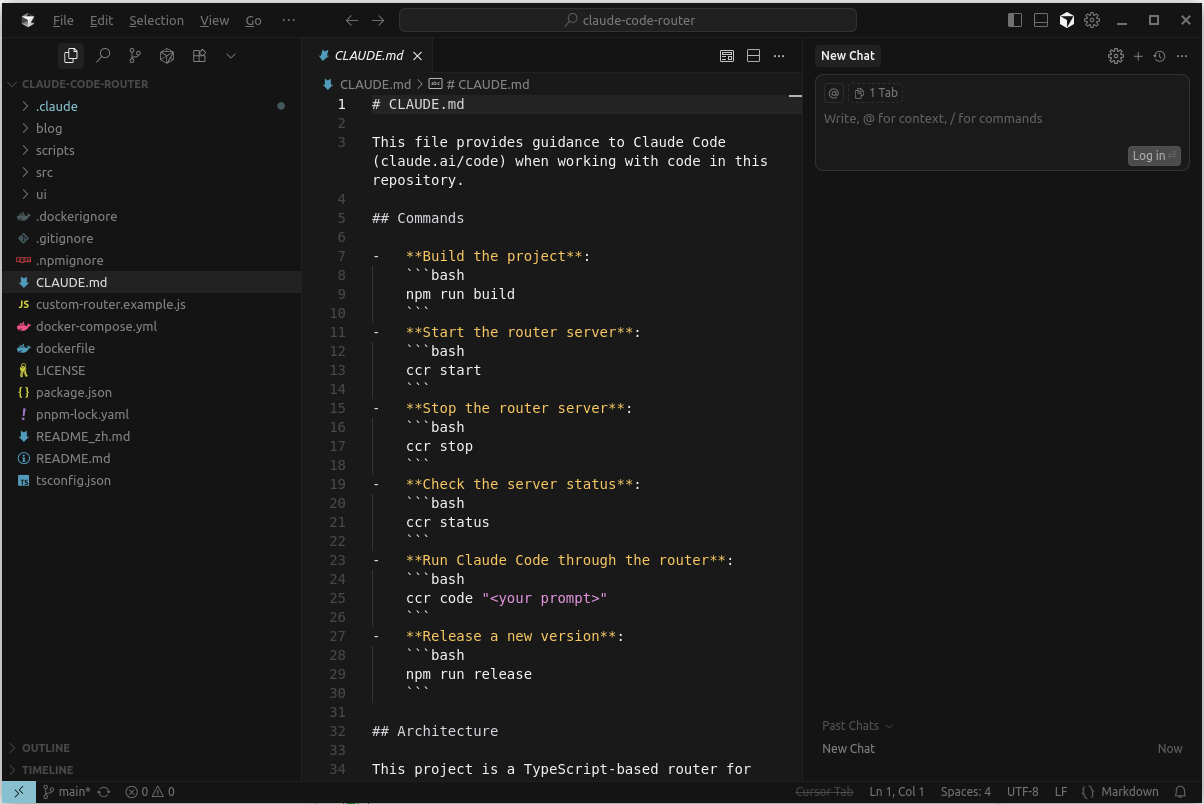The height and width of the screenshot is (804, 1204).
Task: Open the markdown preview to the side
Action: click(727, 56)
